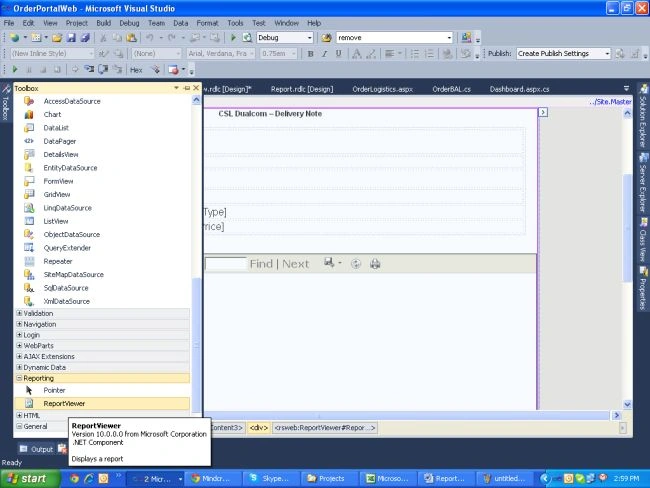
Task: Switch to OrderLogistics.aspx tab
Action: point(383,89)
